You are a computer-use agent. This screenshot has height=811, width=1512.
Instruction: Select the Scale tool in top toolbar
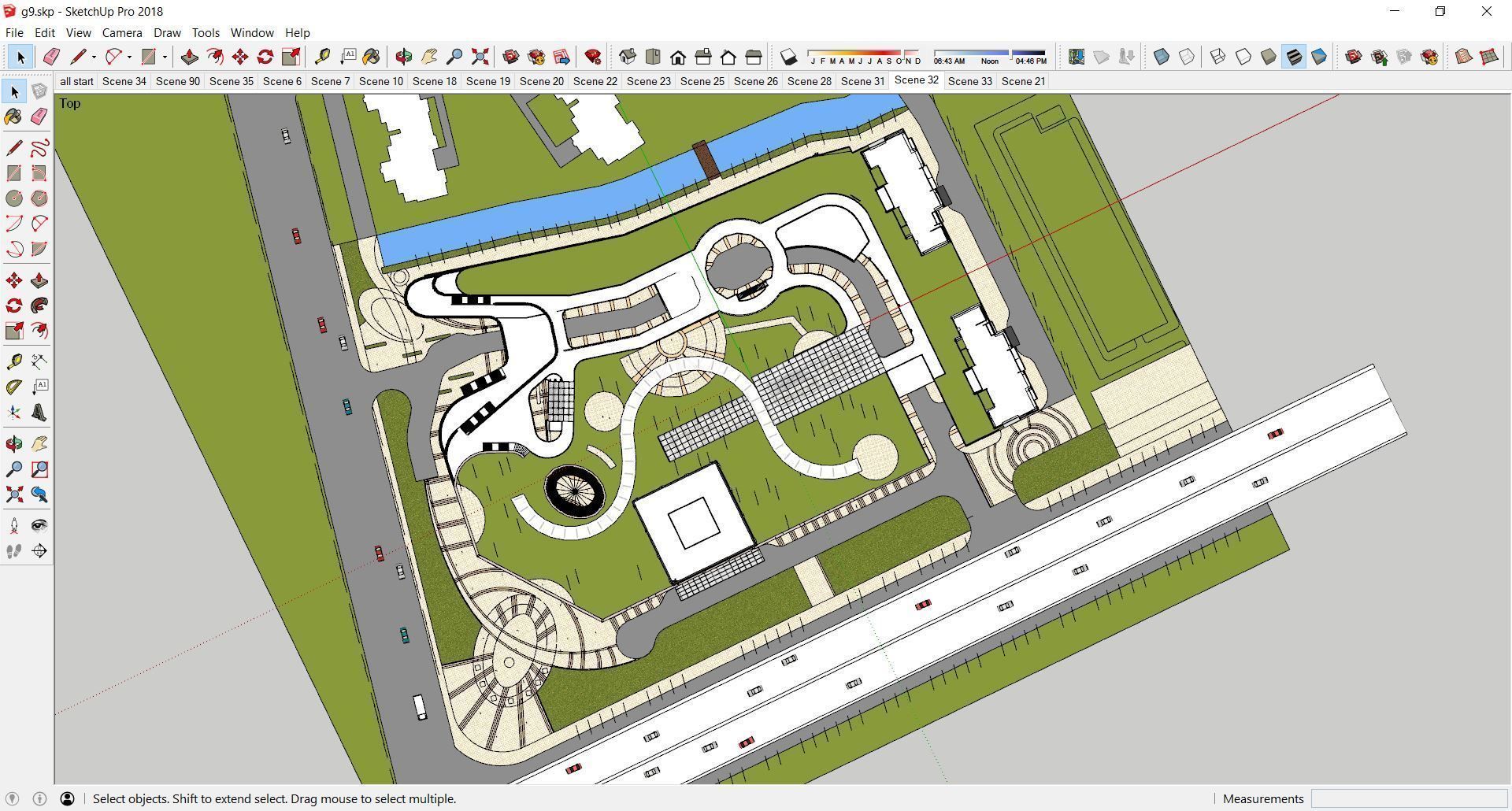click(x=291, y=57)
